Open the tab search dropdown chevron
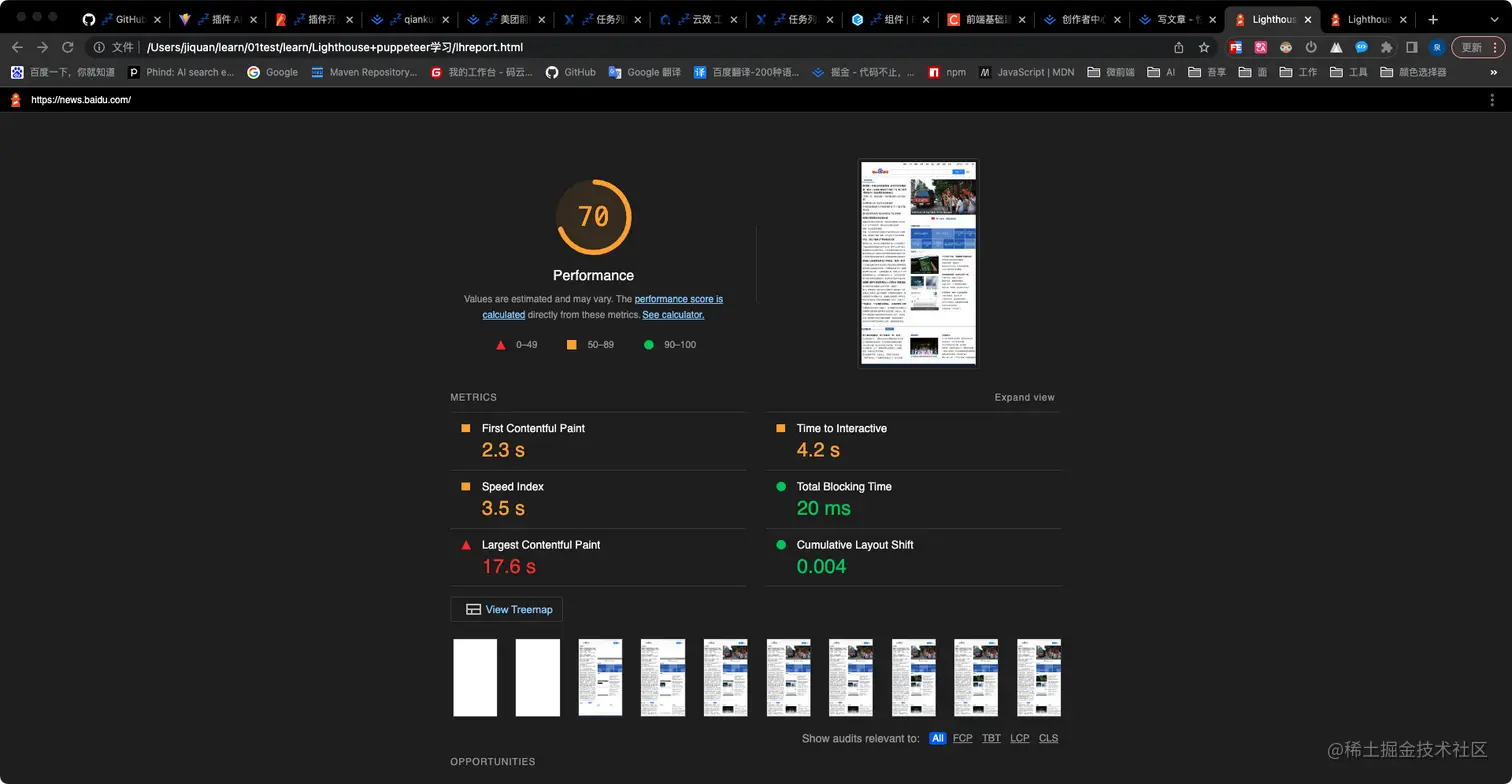Image resolution: width=1512 pixels, height=784 pixels. [x=1492, y=19]
